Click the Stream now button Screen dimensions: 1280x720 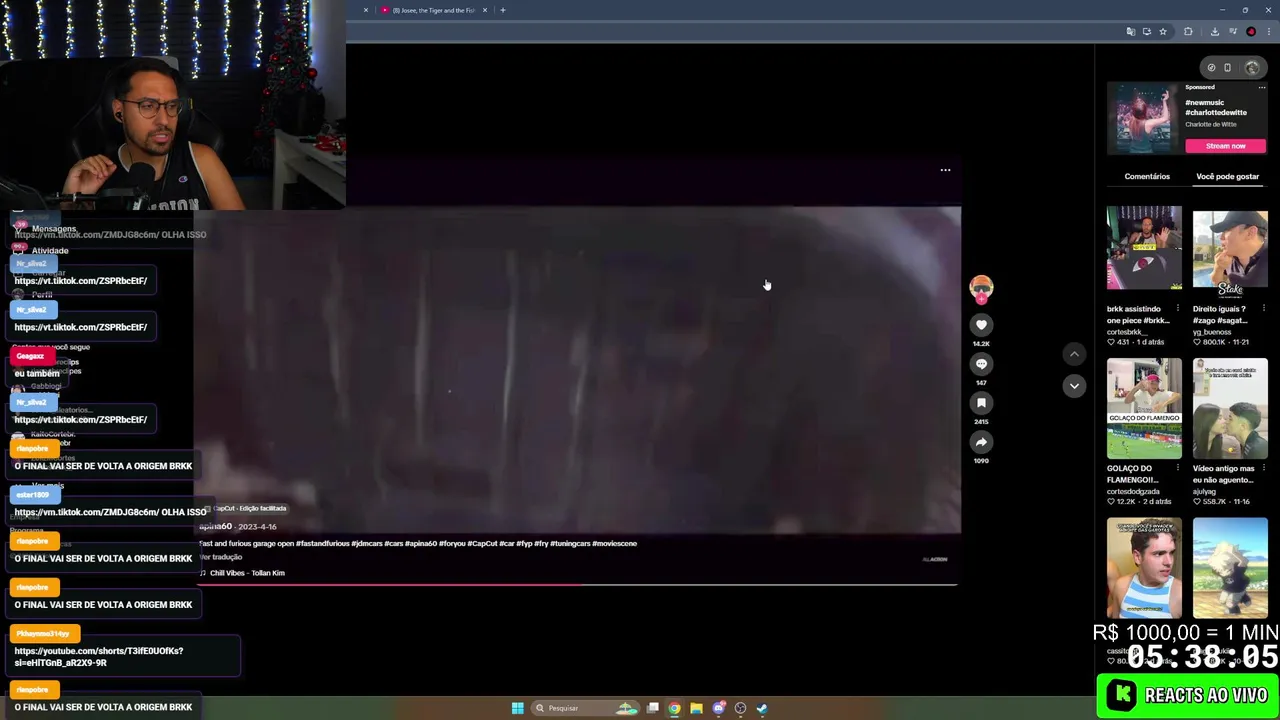1226,146
